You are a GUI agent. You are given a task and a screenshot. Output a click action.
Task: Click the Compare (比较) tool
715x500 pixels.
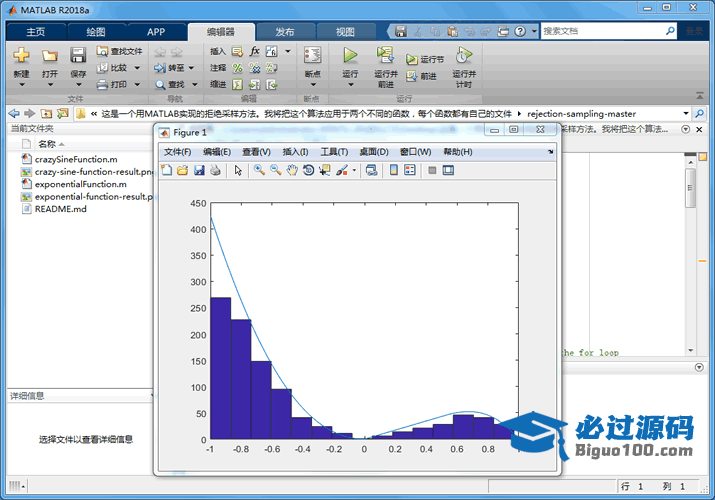click(x=113, y=68)
